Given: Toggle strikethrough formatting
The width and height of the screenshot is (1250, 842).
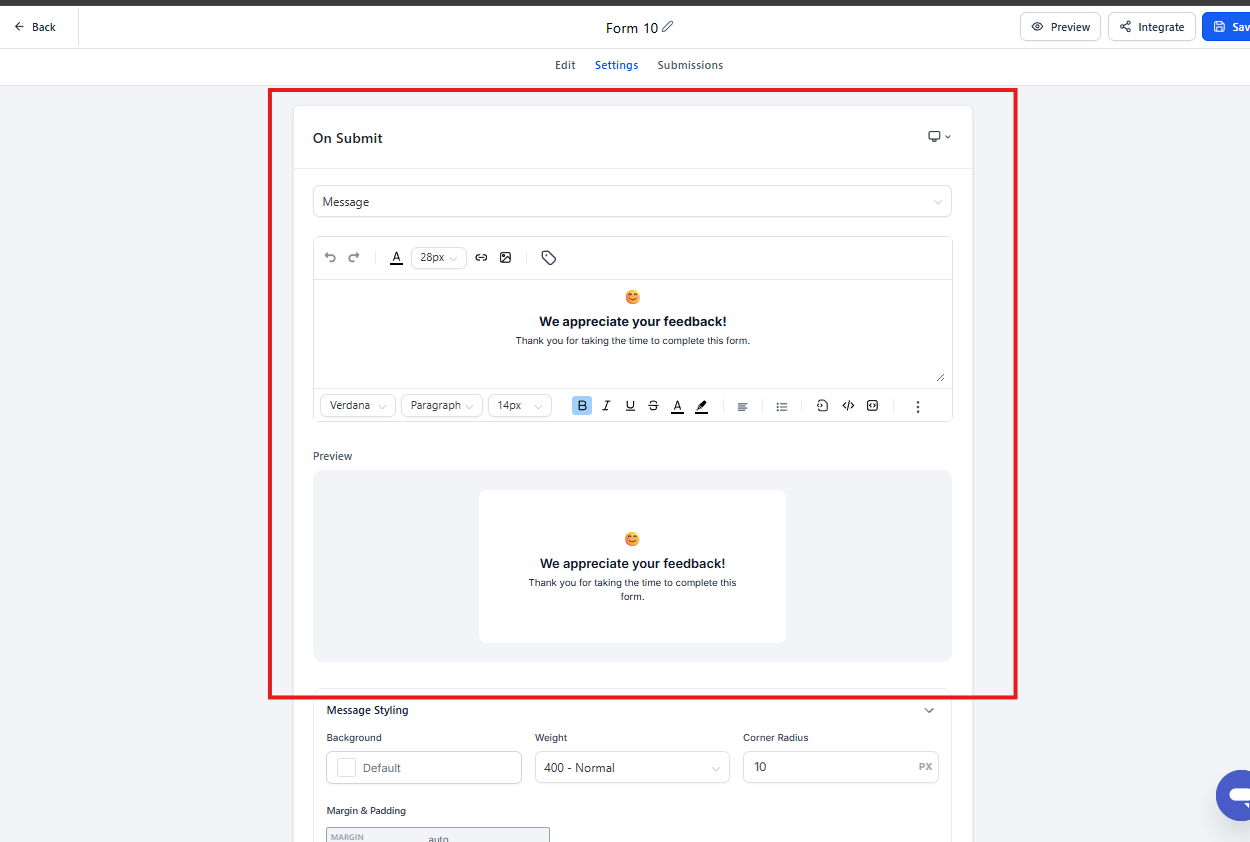Looking at the screenshot, I should (653, 406).
